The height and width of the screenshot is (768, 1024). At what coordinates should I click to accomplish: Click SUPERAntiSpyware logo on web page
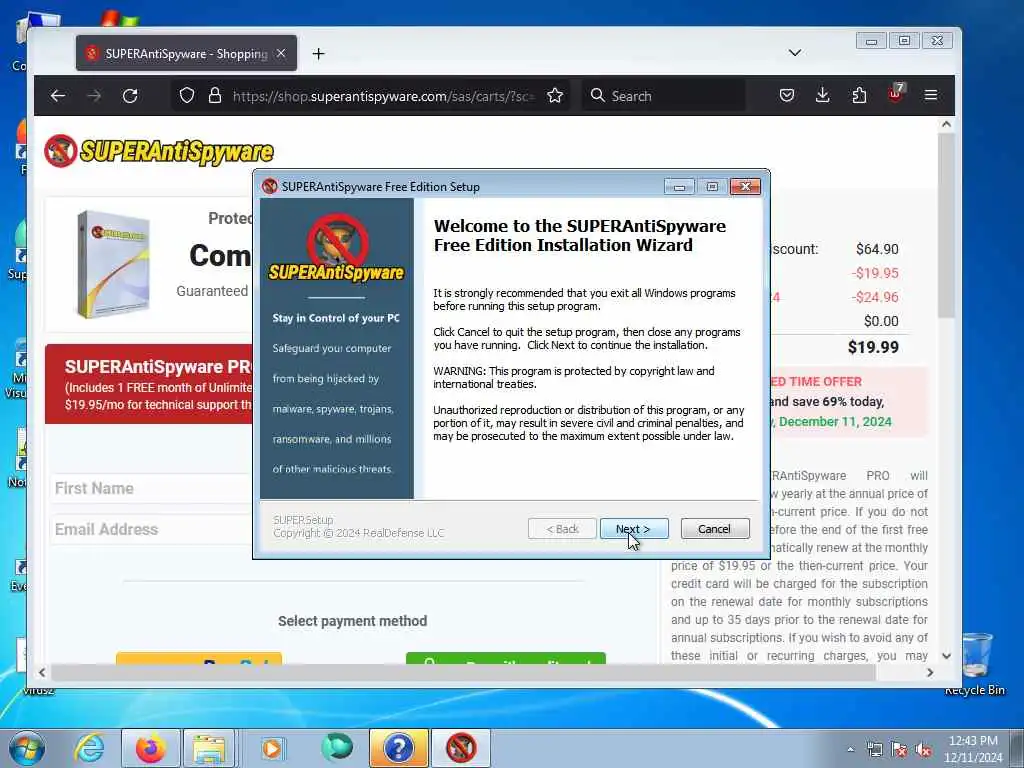click(159, 151)
